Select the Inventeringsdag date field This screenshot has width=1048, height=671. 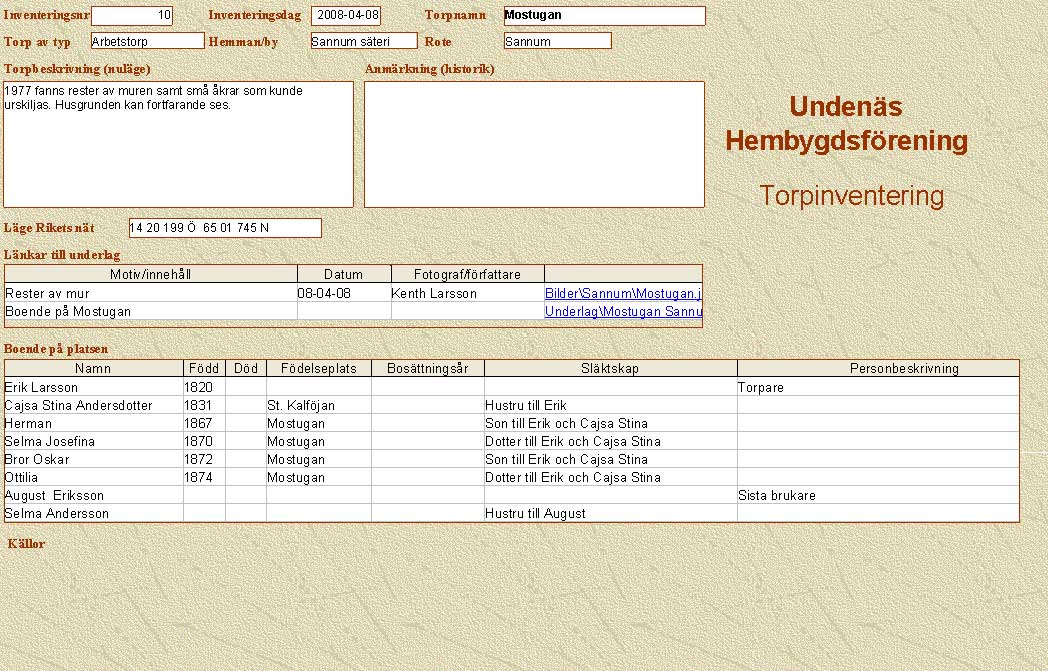tap(346, 16)
